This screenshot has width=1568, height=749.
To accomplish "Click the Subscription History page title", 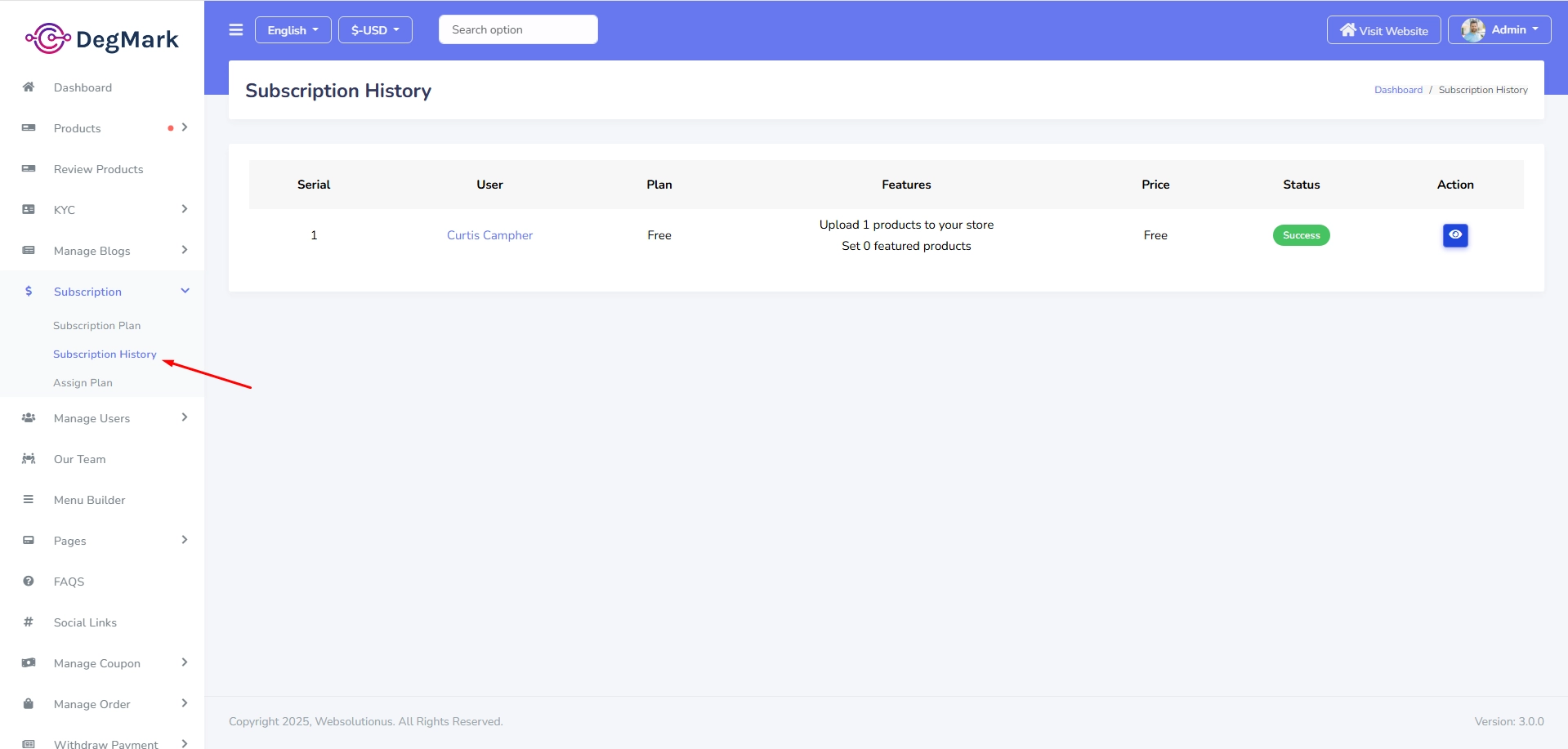I will [338, 91].
